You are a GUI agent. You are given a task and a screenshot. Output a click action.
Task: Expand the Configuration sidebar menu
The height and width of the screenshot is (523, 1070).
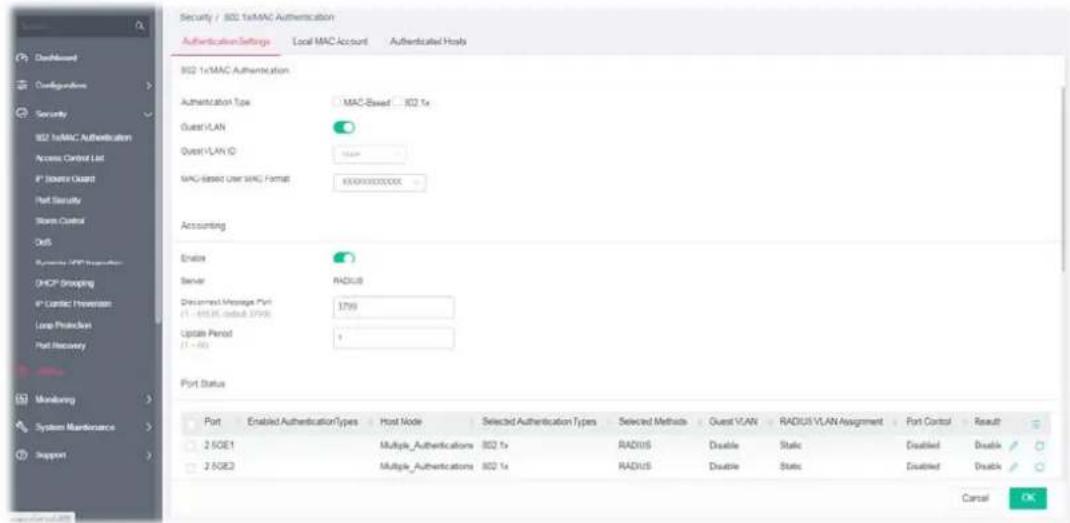[x=81, y=86]
